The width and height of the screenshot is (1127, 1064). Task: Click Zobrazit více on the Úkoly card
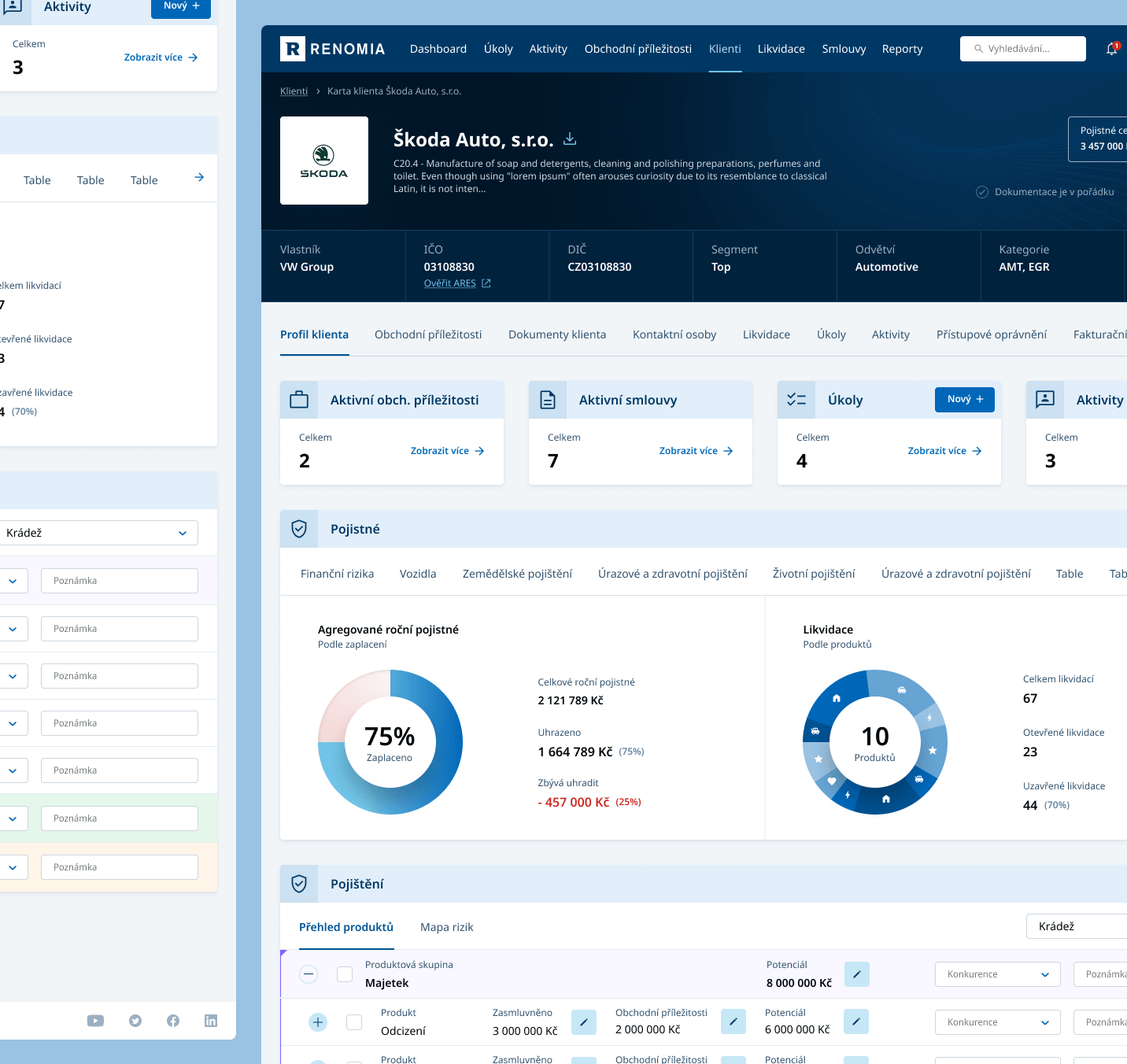(945, 451)
